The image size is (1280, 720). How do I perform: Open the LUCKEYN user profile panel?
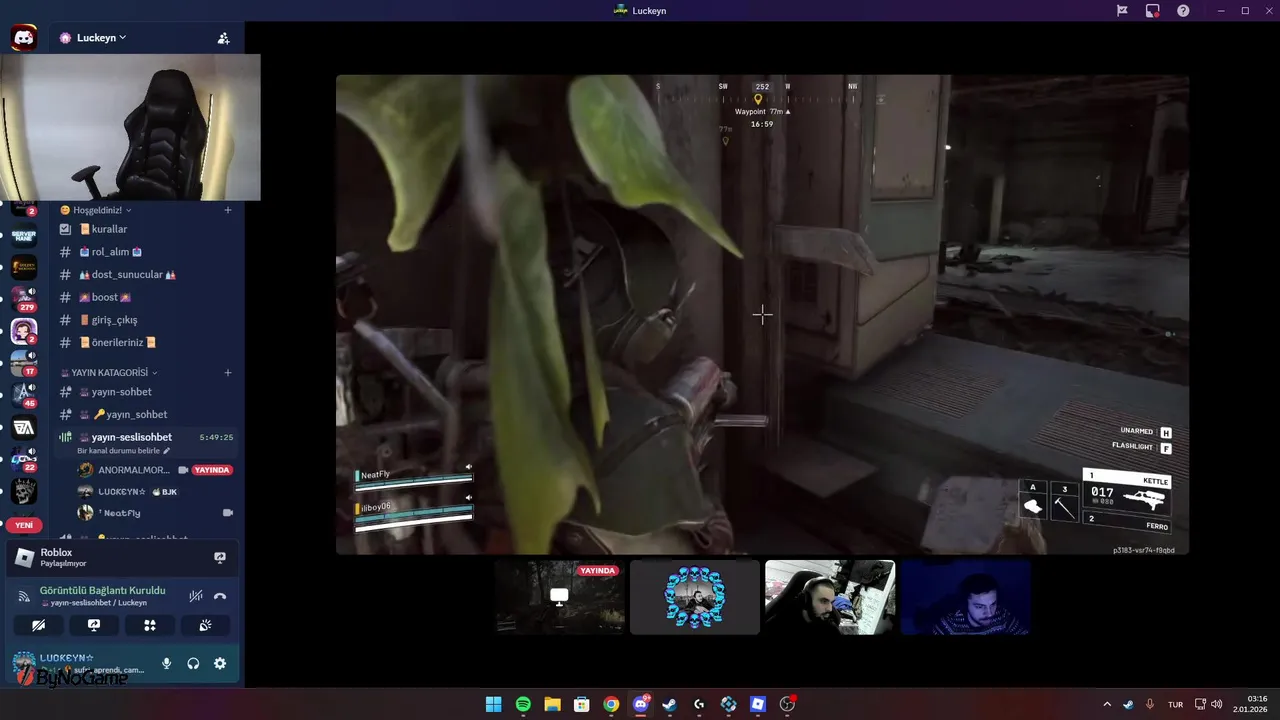(80, 664)
